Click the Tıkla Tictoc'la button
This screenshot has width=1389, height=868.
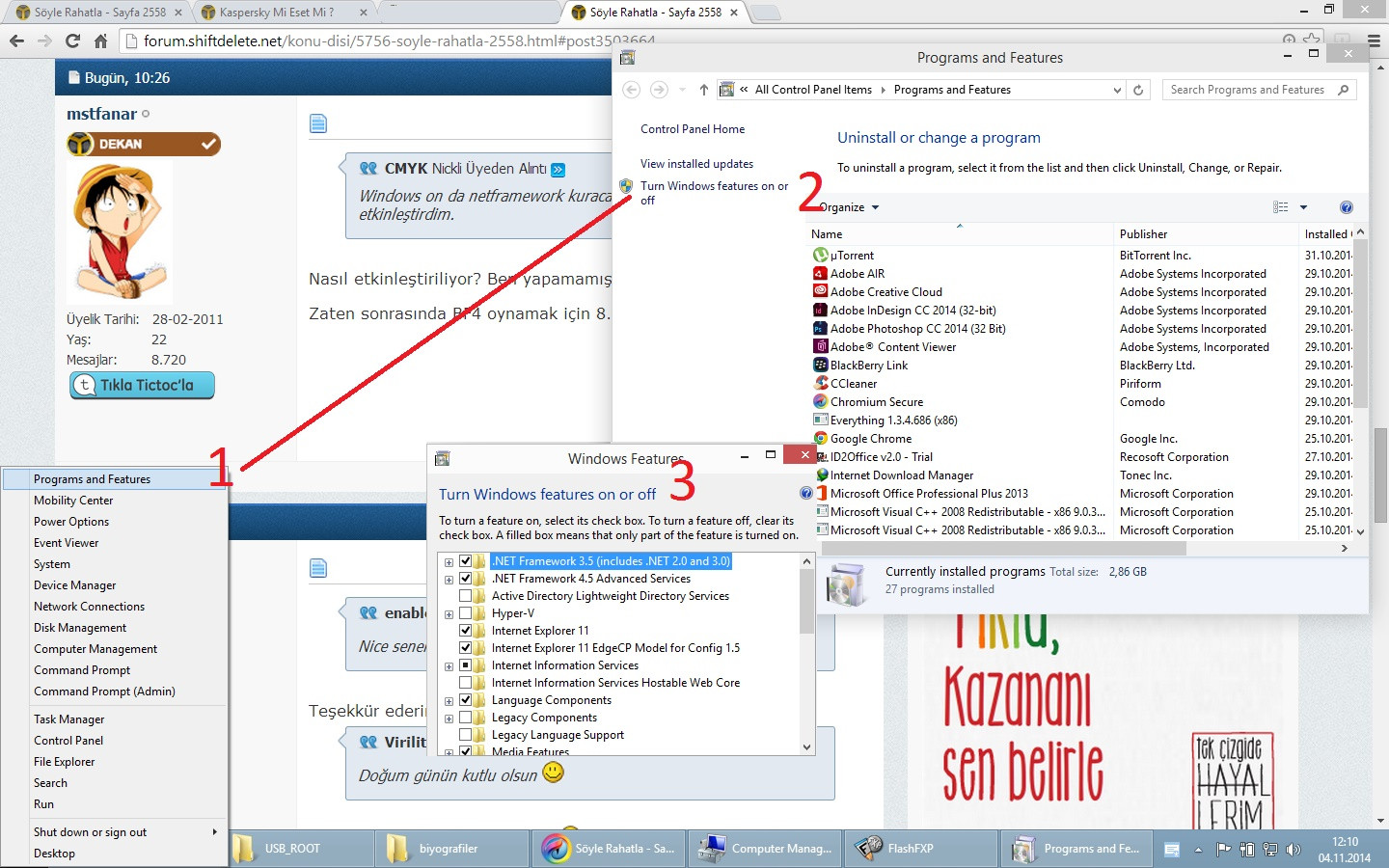[143, 385]
